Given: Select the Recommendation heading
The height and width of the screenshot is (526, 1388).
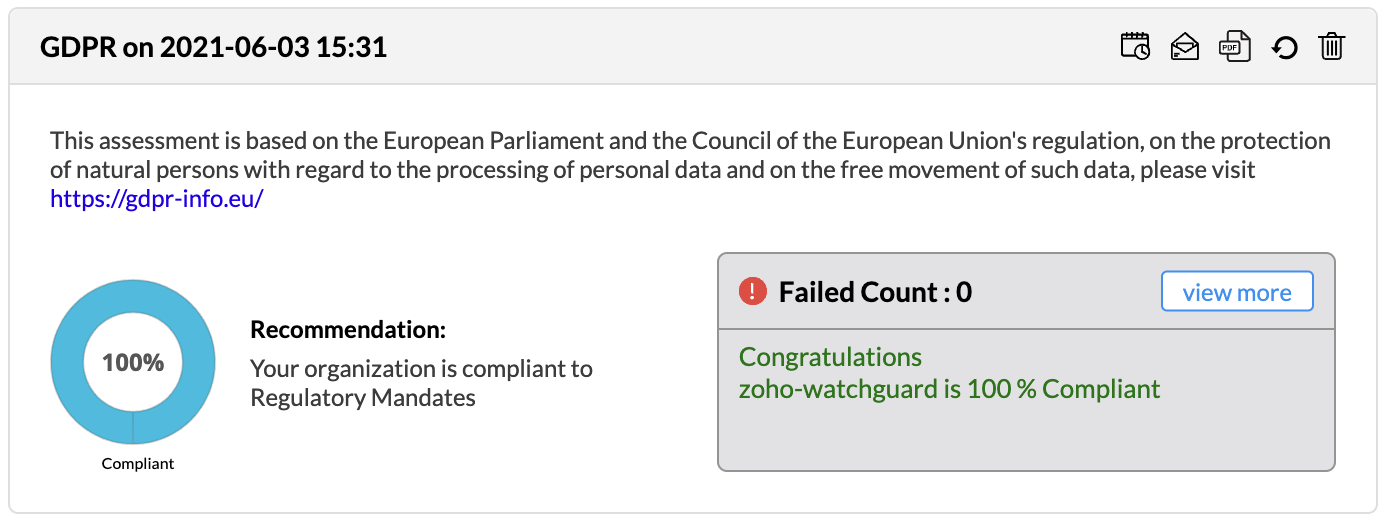Looking at the screenshot, I should pyautogui.click(x=348, y=330).
